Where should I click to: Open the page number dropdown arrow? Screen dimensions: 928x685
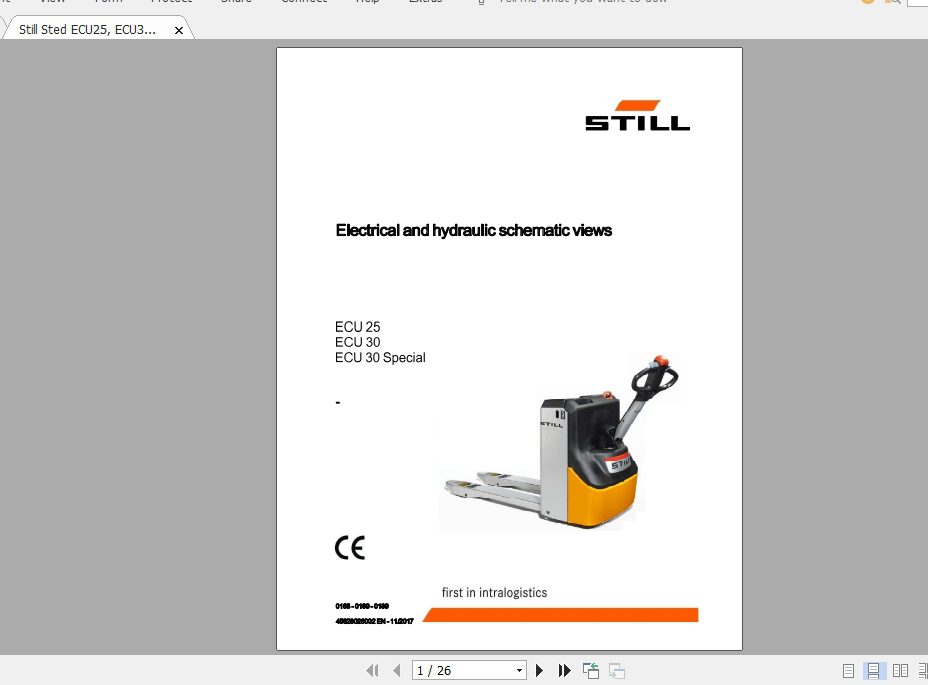pyautogui.click(x=519, y=670)
